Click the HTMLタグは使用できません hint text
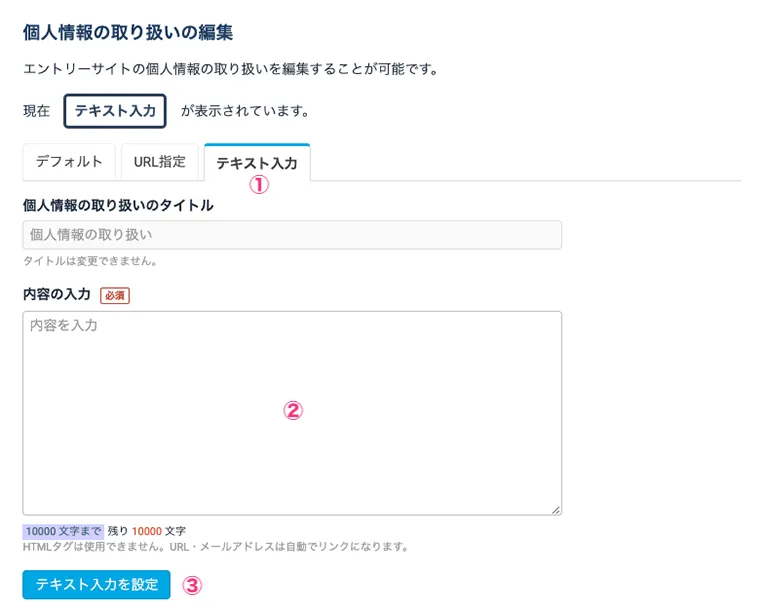This screenshot has height=613, width=760. (x=215, y=547)
